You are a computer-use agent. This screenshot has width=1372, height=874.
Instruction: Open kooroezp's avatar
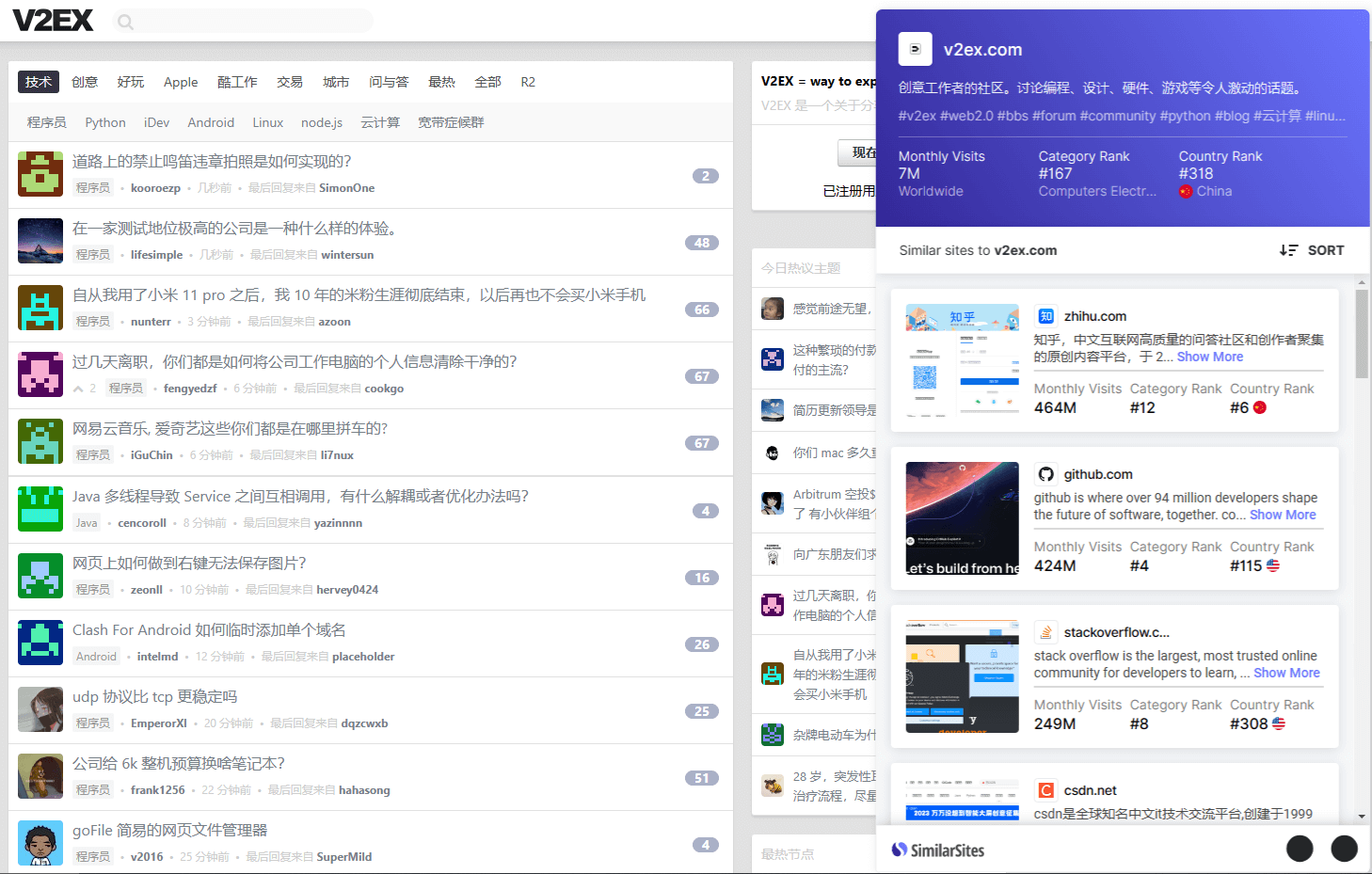click(40, 174)
